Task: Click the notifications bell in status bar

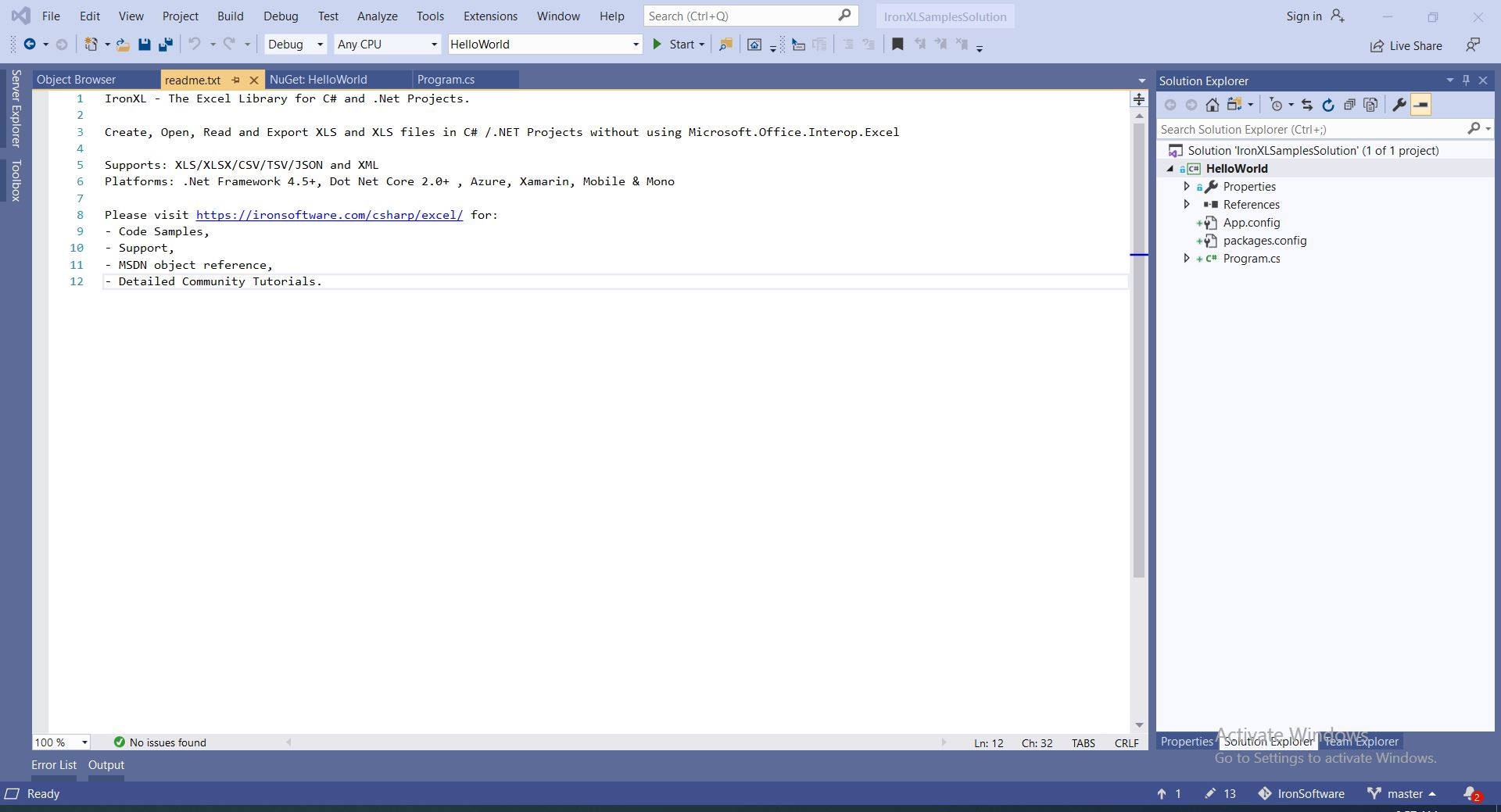Action: (1471, 794)
